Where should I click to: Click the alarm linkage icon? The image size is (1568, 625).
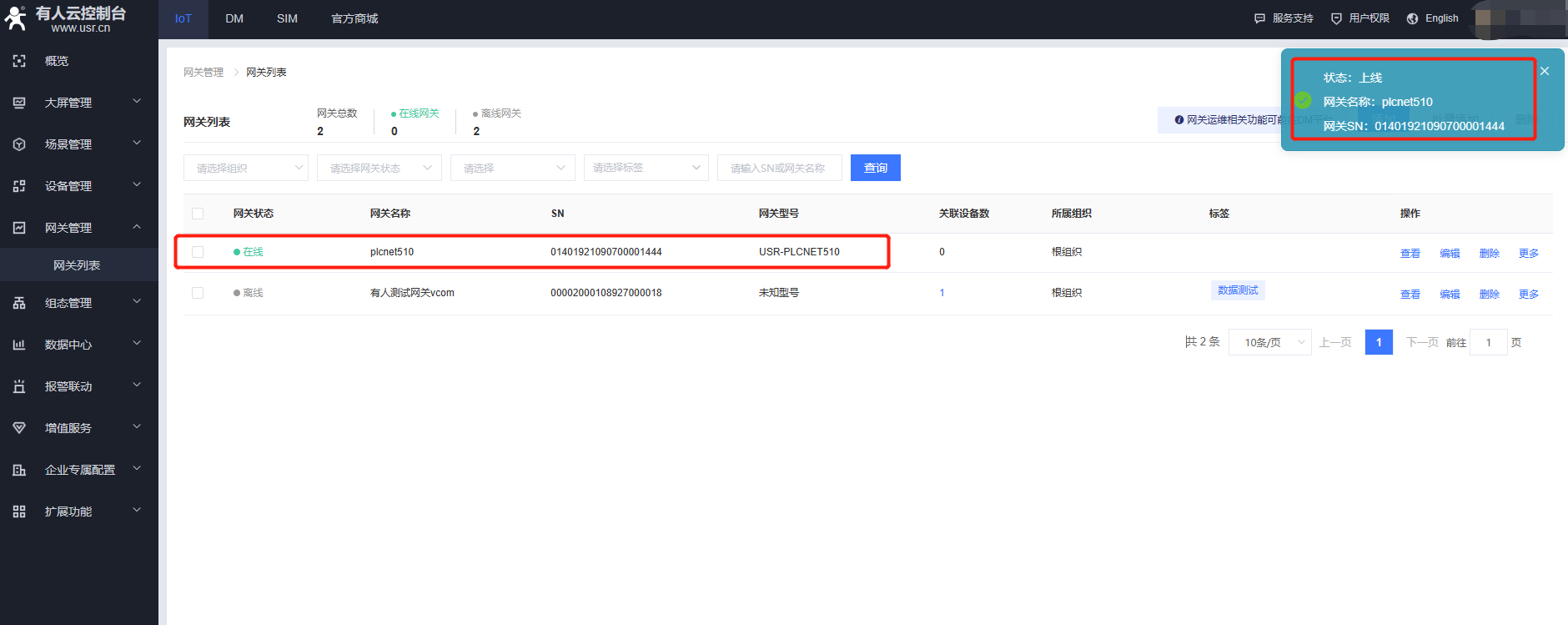[x=19, y=386]
